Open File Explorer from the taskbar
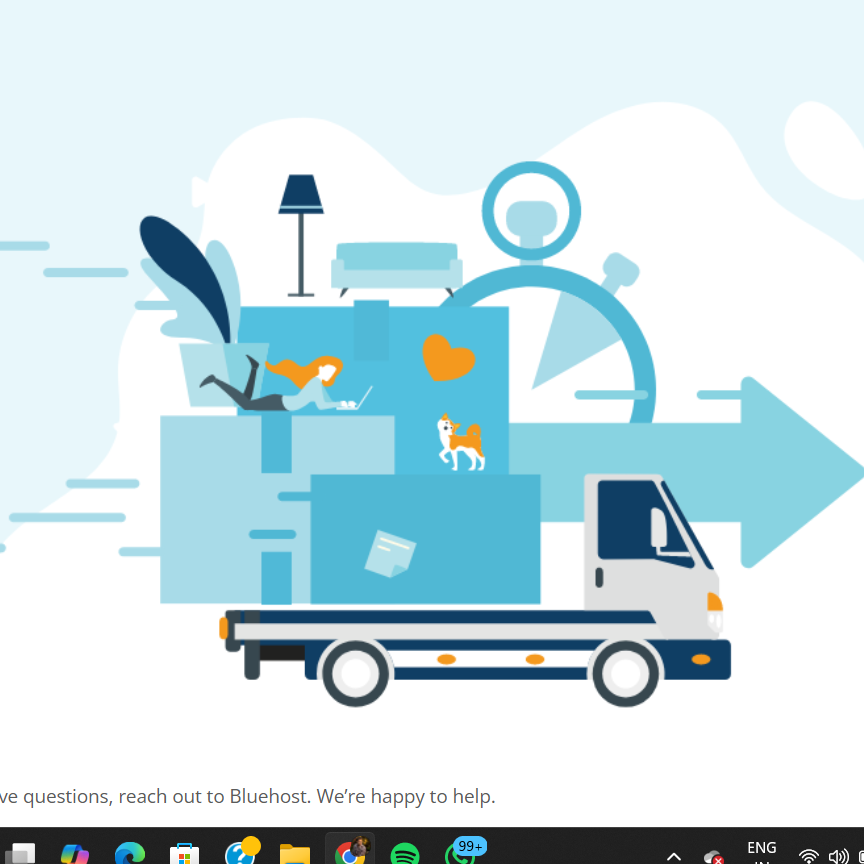 point(295,854)
